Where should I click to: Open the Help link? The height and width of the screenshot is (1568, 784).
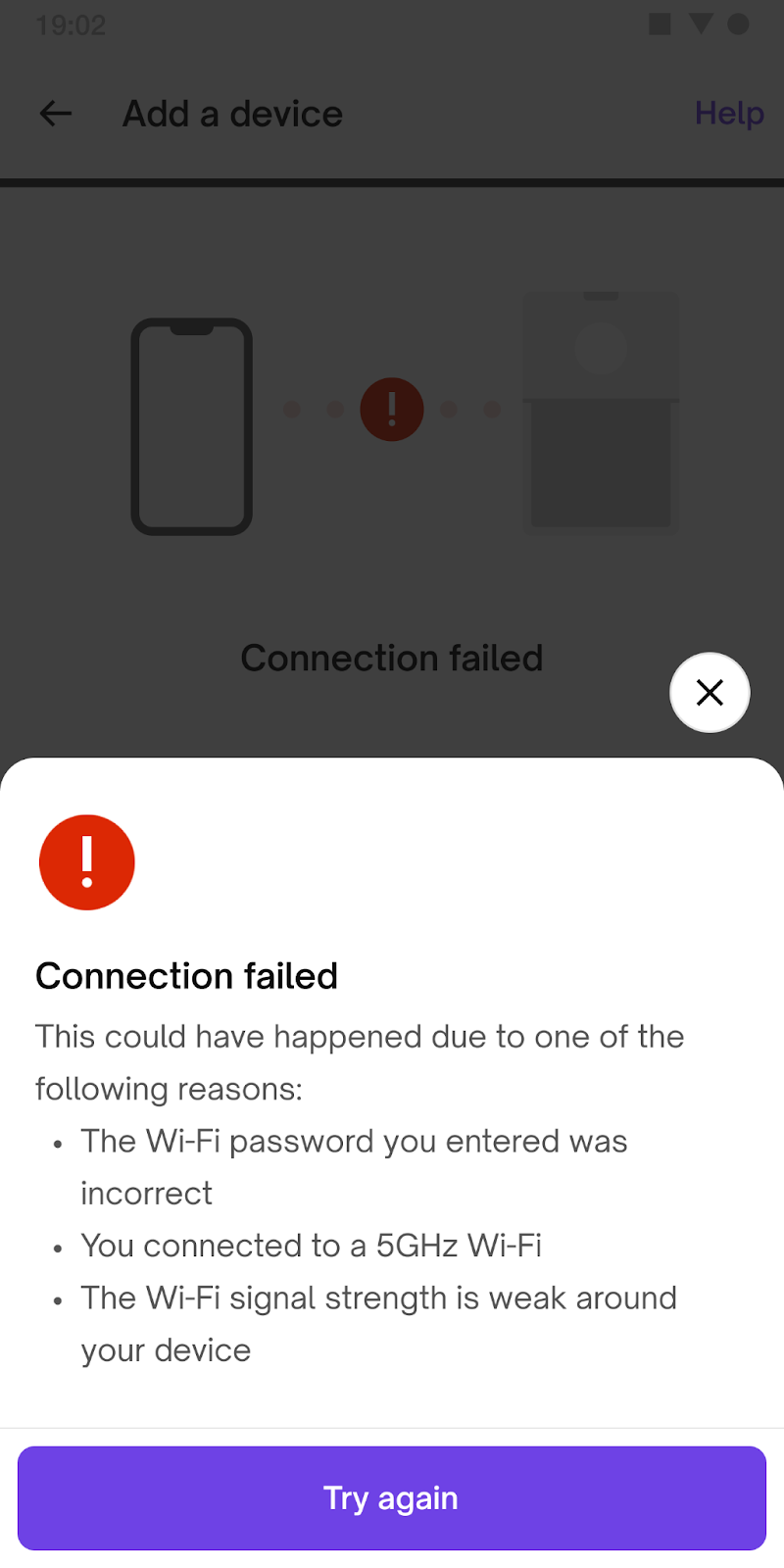(x=729, y=114)
